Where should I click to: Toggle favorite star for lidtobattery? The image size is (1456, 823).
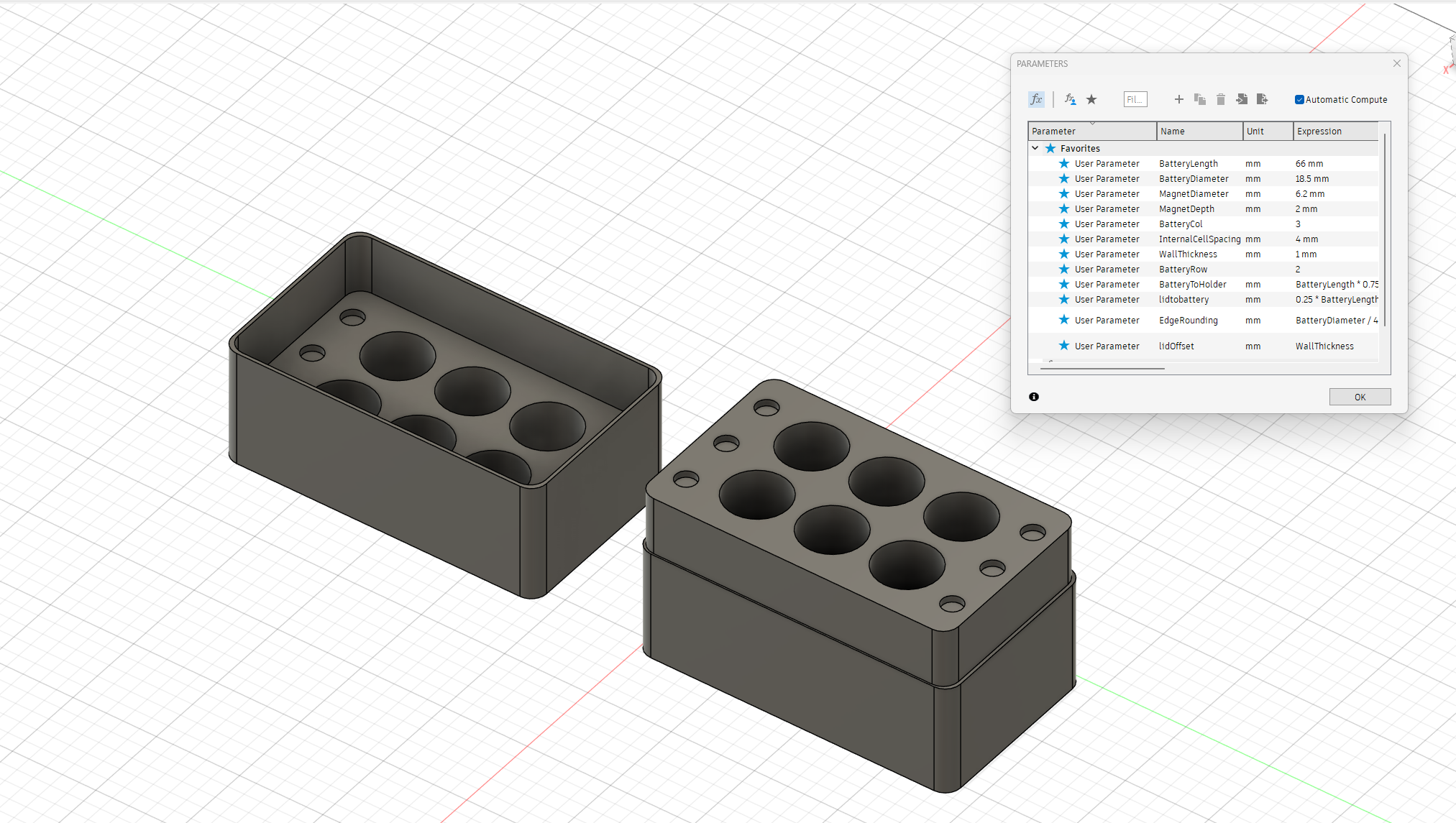1064,300
